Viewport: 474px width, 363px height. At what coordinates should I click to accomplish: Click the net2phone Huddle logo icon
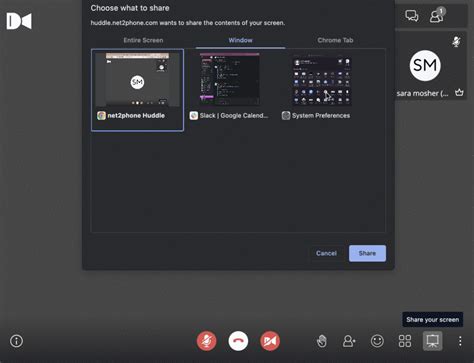(x=19, y=21)
